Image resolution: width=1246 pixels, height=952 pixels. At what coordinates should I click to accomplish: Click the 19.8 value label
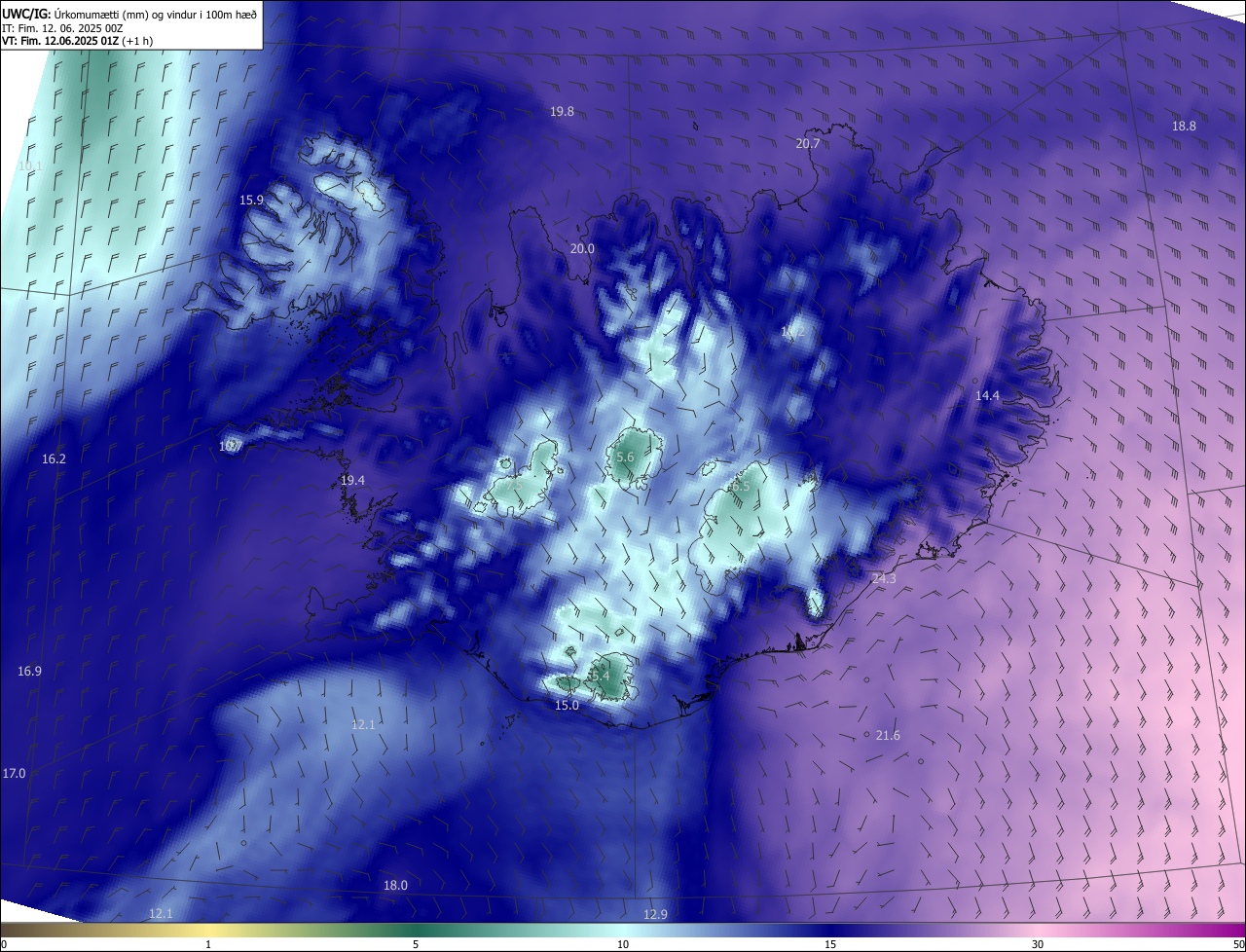click(x=562, y=112)
